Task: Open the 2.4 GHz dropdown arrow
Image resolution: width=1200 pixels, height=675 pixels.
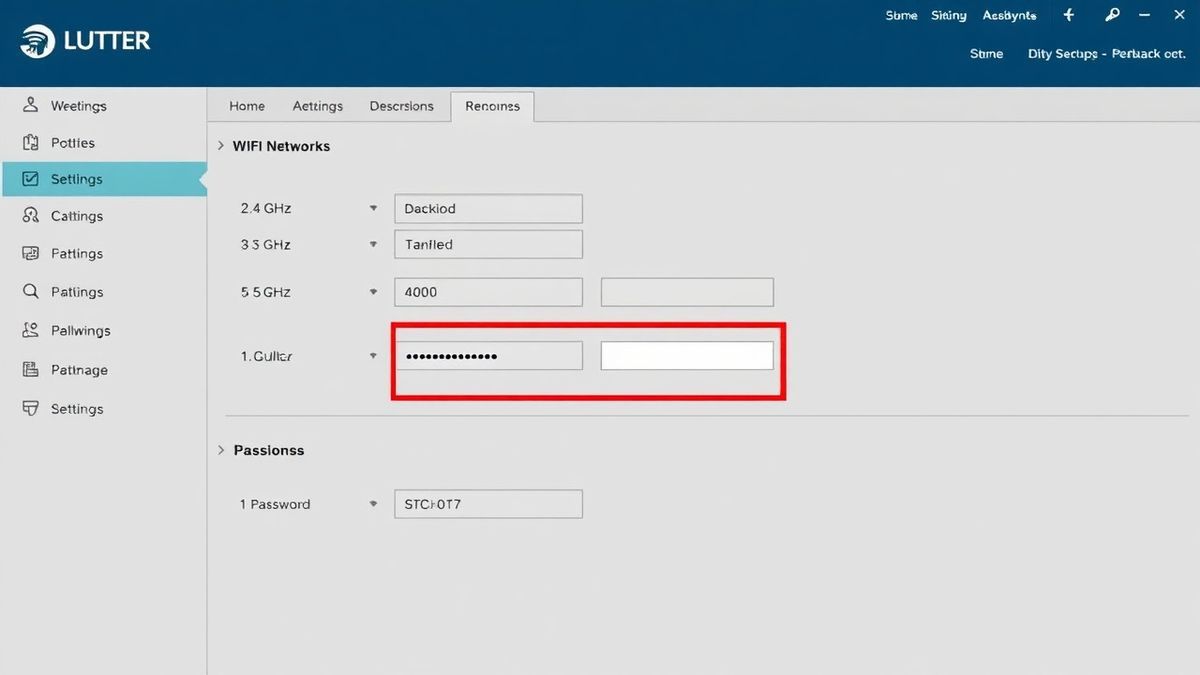Action: coord(373,208)
